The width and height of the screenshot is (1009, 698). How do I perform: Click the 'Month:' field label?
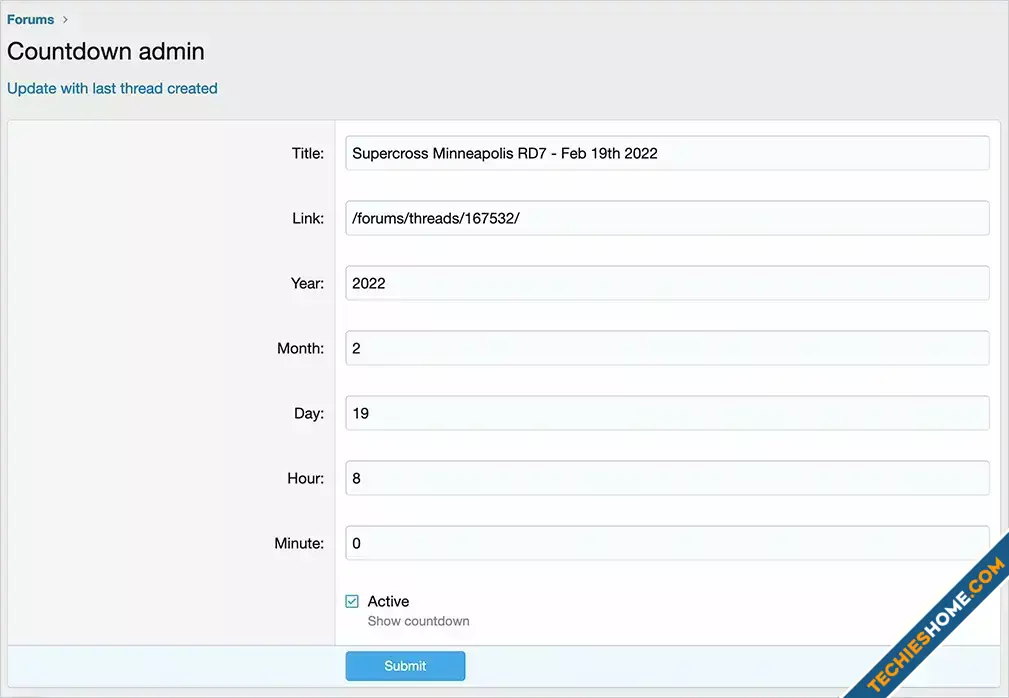[300, 348]
